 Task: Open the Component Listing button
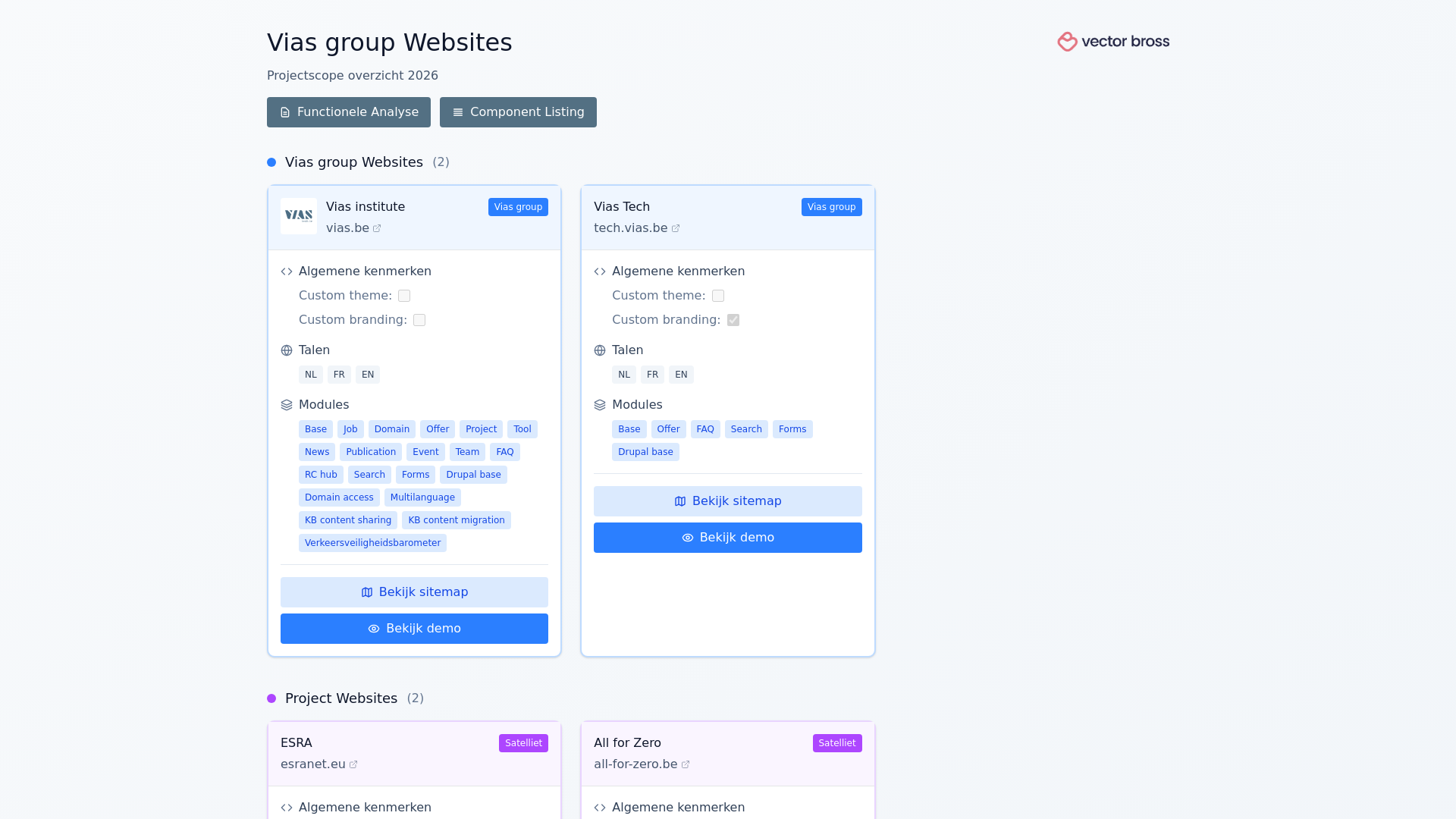pos(518,112)
